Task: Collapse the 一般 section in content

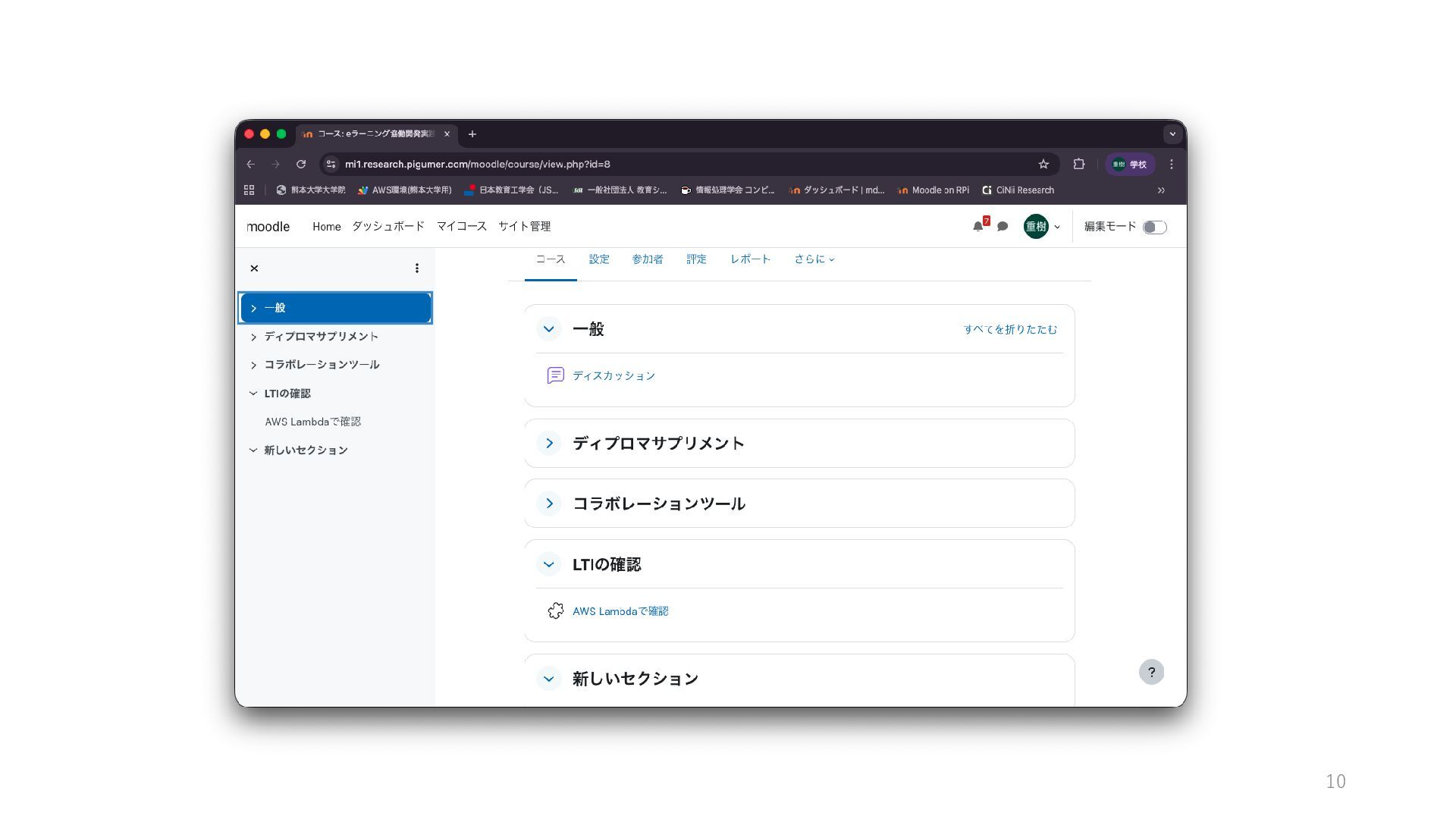Action: (548, 329)
